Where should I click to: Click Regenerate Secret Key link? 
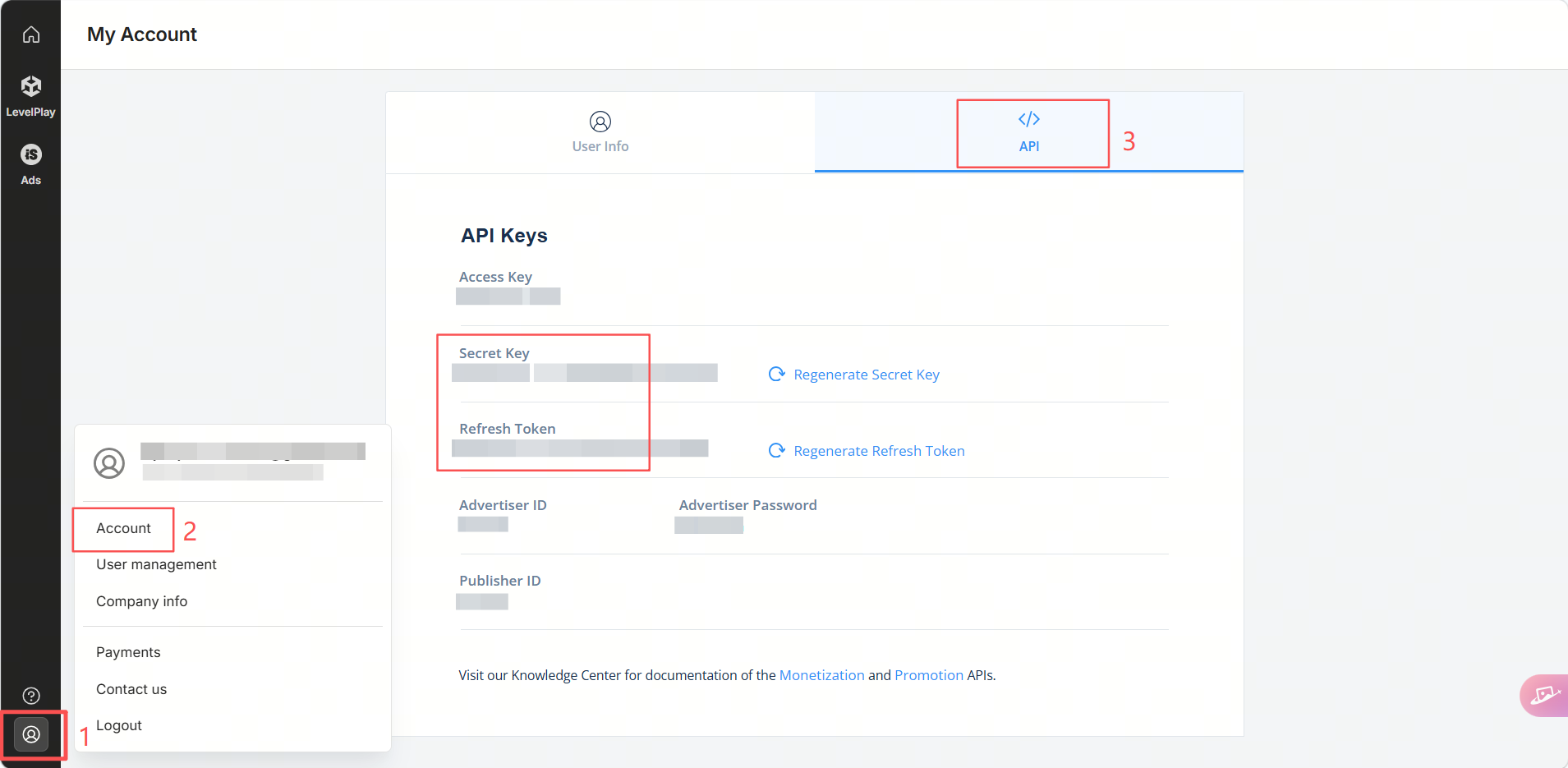[867, 375]
